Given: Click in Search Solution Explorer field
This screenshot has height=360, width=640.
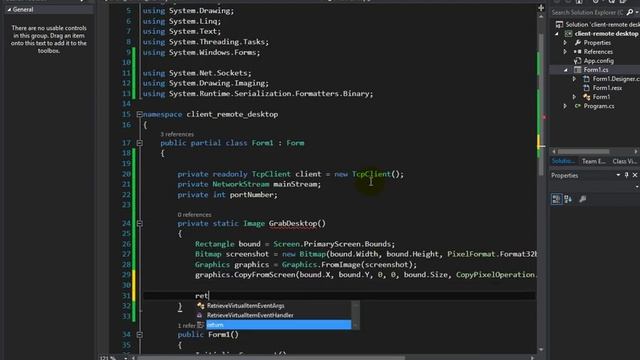Looking at the screenshot, I should point(587,13).
